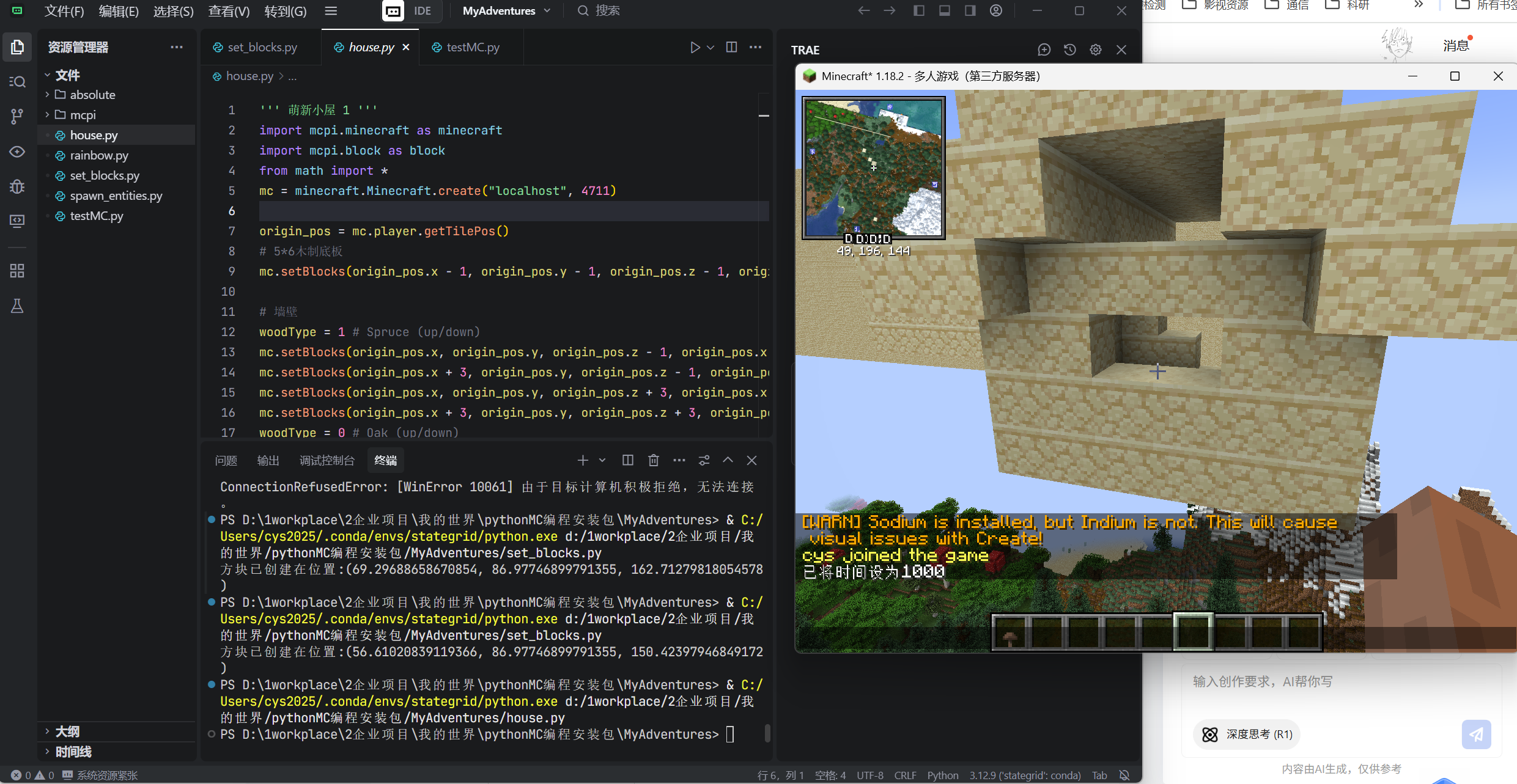This screenshot has height=784, width=1517.
Task: Split the editor to the right
Action: point(731,47)
